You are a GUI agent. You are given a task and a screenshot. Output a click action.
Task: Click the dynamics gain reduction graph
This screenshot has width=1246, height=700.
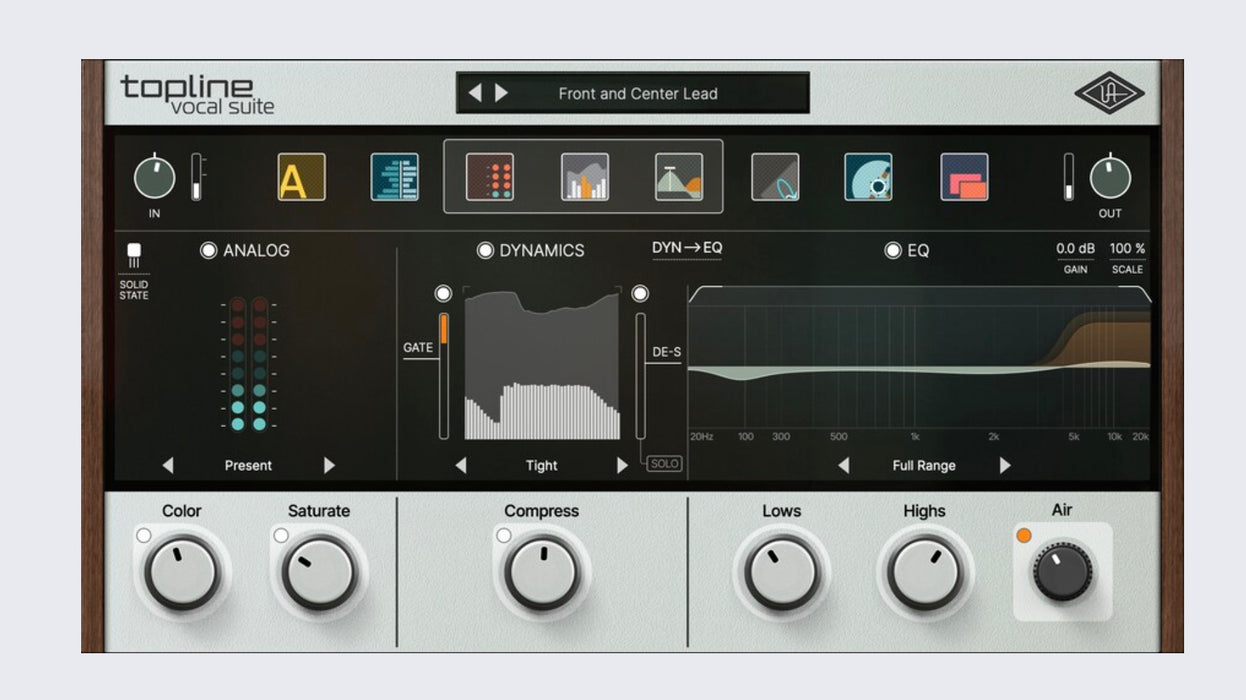[x=542, y=364]
